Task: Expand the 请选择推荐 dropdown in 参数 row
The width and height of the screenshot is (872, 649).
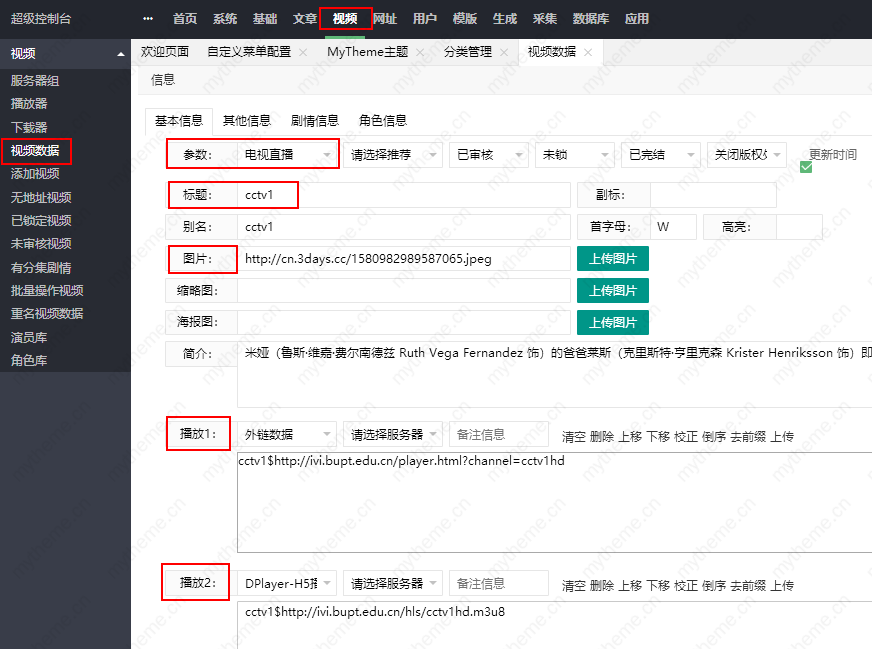Action: coord(392,155)
